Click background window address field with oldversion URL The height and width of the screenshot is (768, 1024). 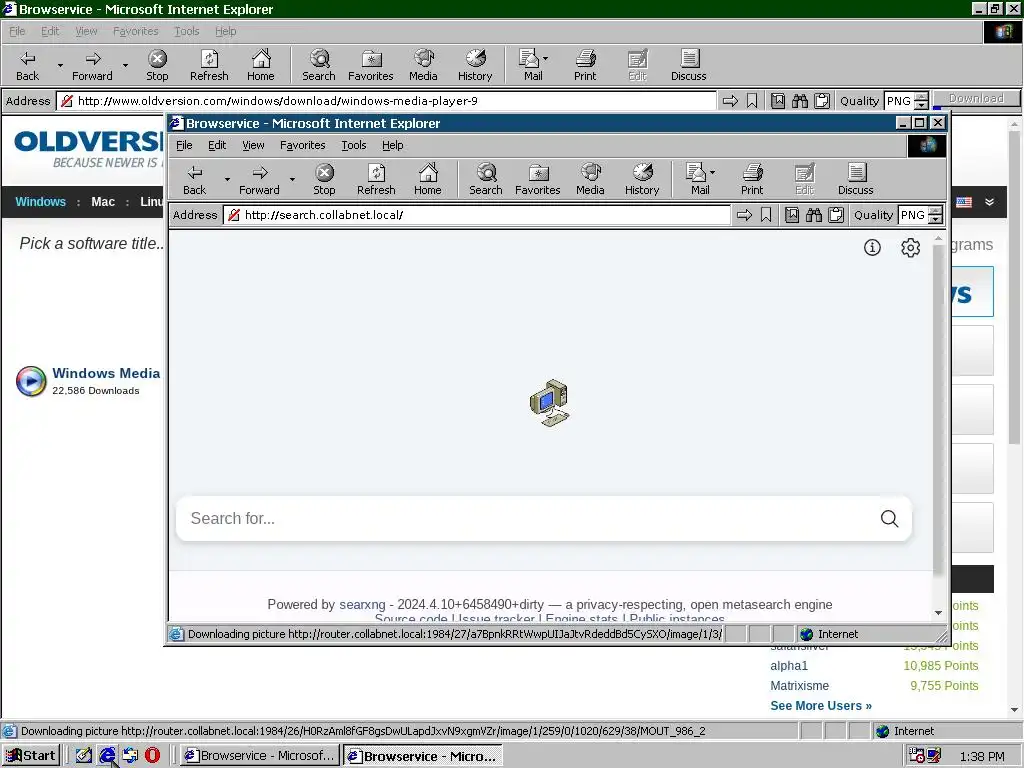tap(387, 101)
